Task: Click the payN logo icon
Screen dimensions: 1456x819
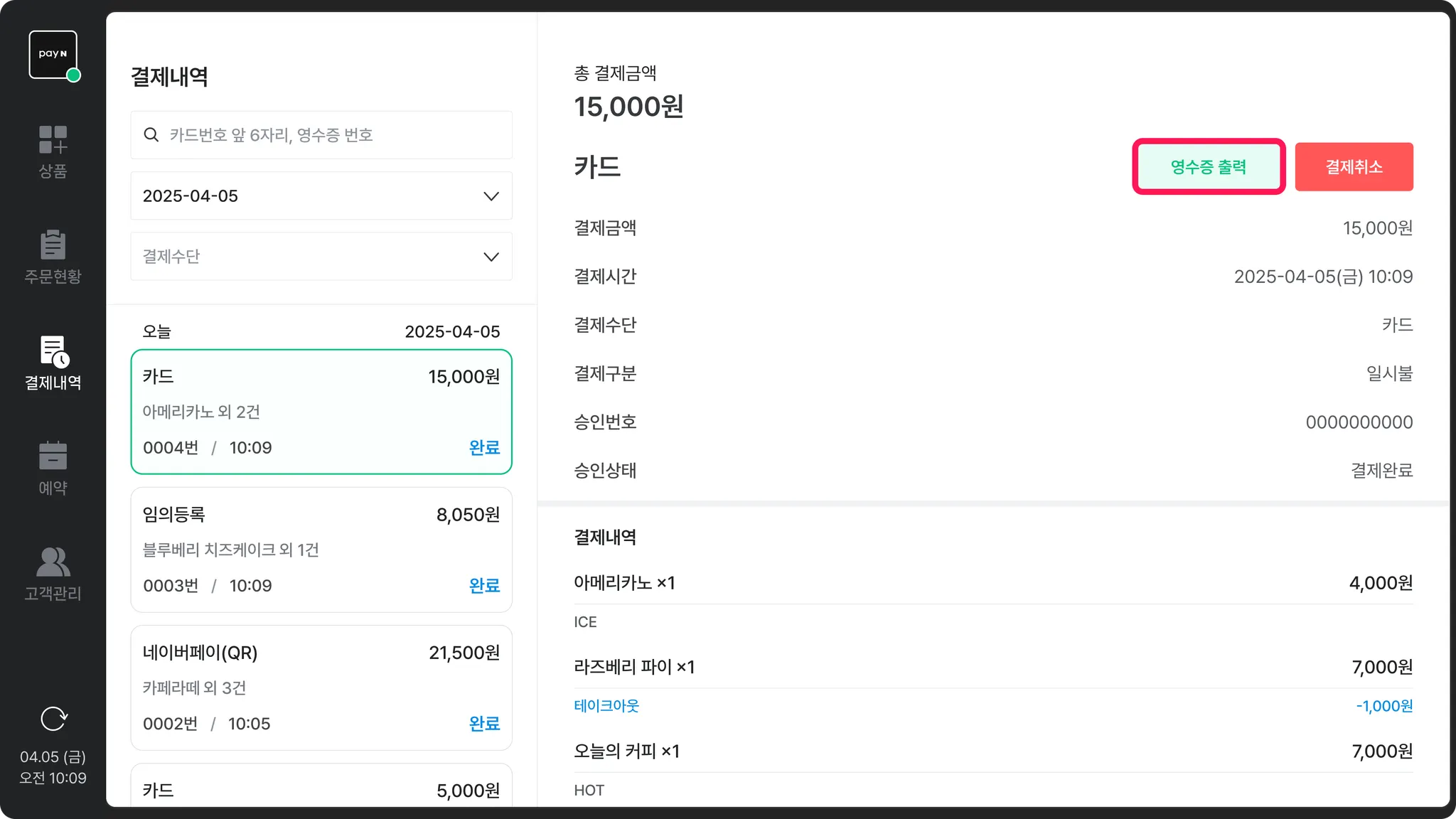Action: point(53,55)
